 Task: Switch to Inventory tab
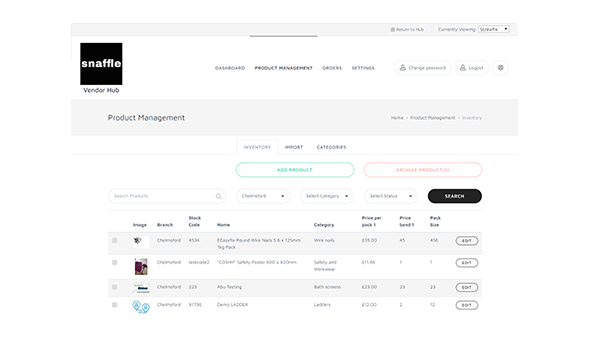[257, 147]
